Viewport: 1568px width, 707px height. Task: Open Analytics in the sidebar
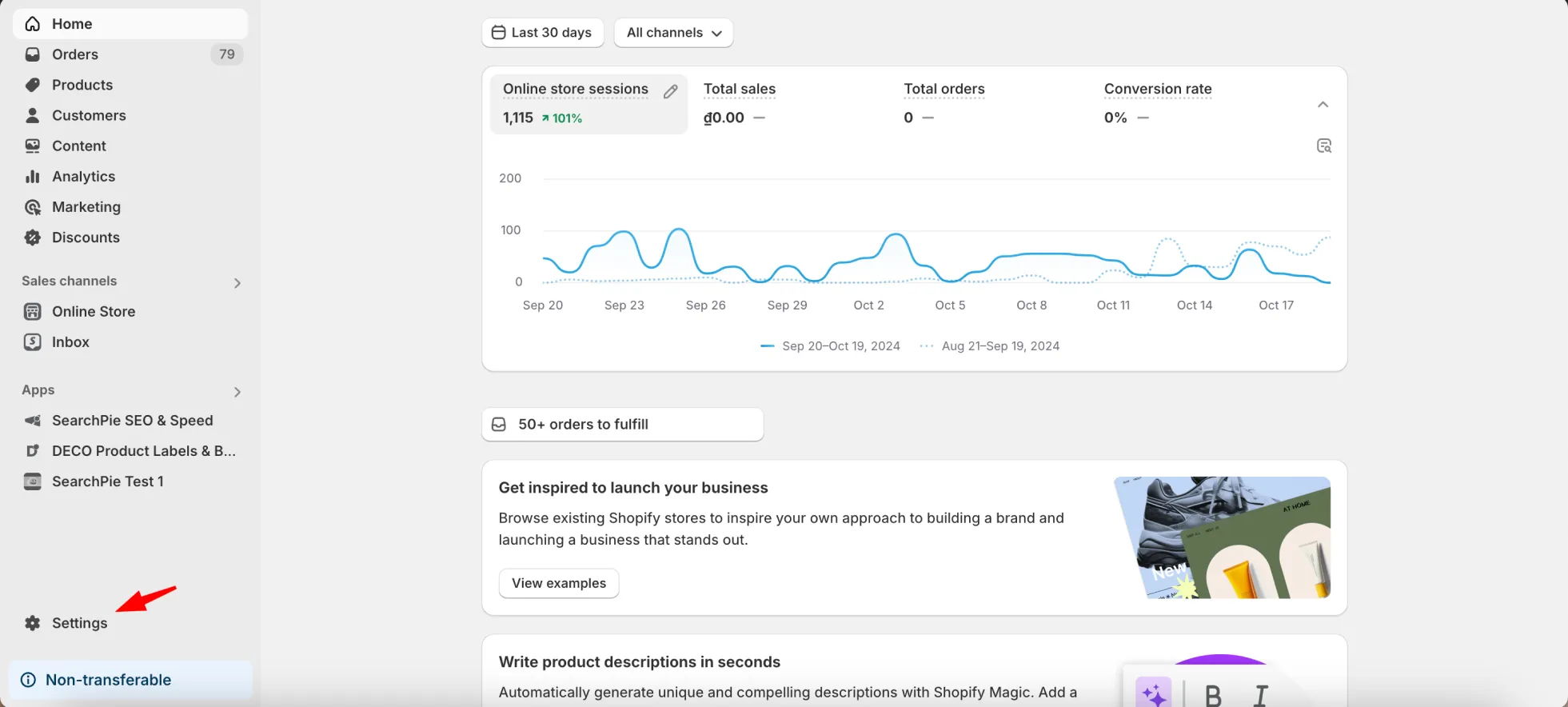[x=130, y=176]
